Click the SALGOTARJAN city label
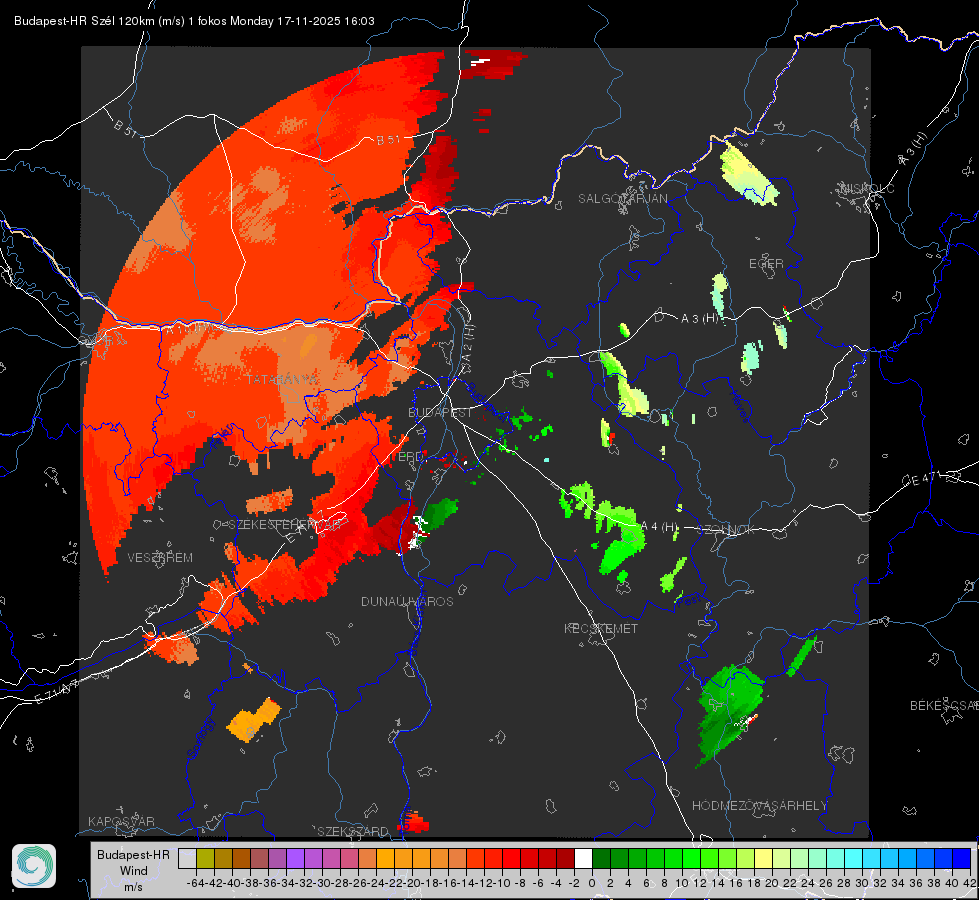This screenshot has width=979, height=900. (x=622, y=199)
